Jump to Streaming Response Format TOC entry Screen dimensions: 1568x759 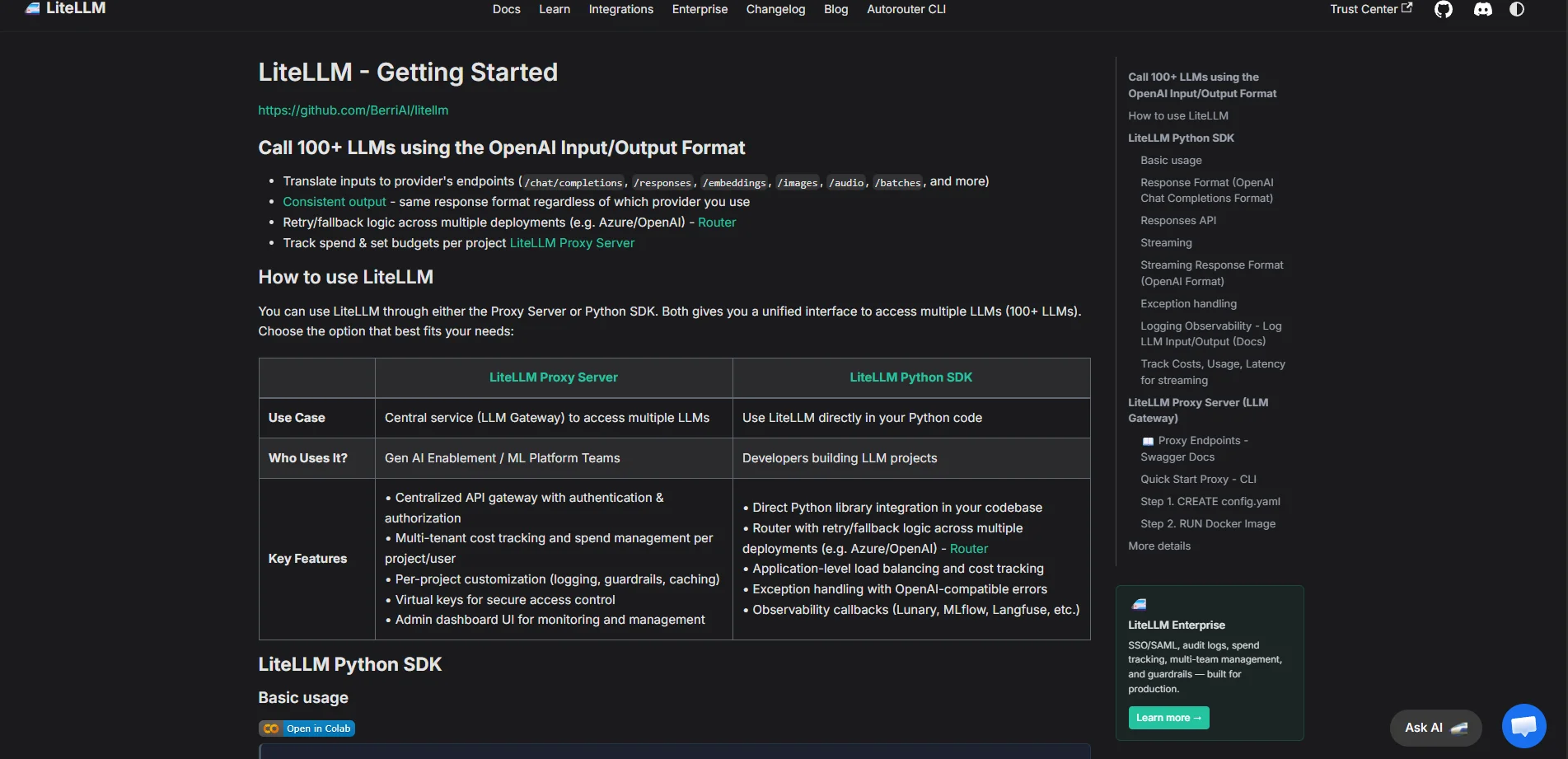coord(1212,273)
